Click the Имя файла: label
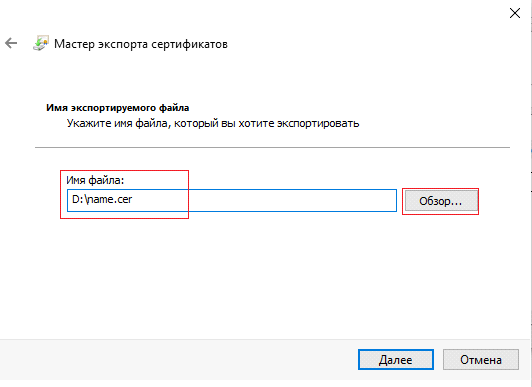The width and height of the screenshot is (532, 387). [x=95, y=180]
